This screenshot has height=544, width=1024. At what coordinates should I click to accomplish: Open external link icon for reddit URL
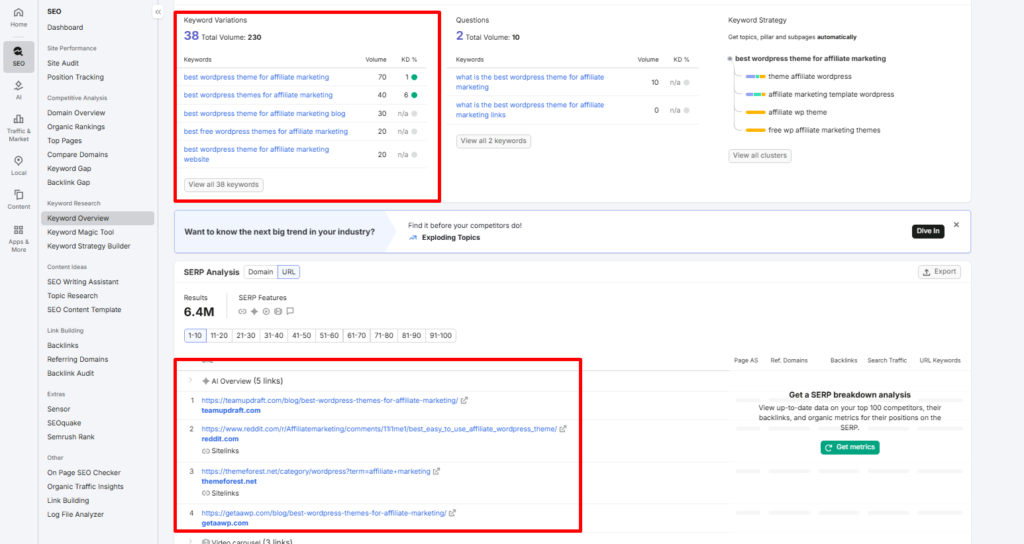(x=563, y=429)
